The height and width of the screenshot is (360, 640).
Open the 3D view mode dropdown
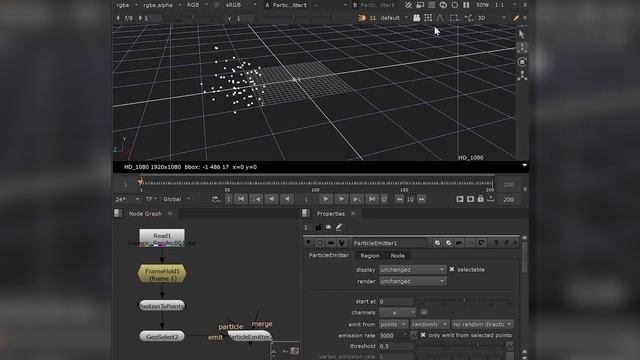click(x=491, y=18)
